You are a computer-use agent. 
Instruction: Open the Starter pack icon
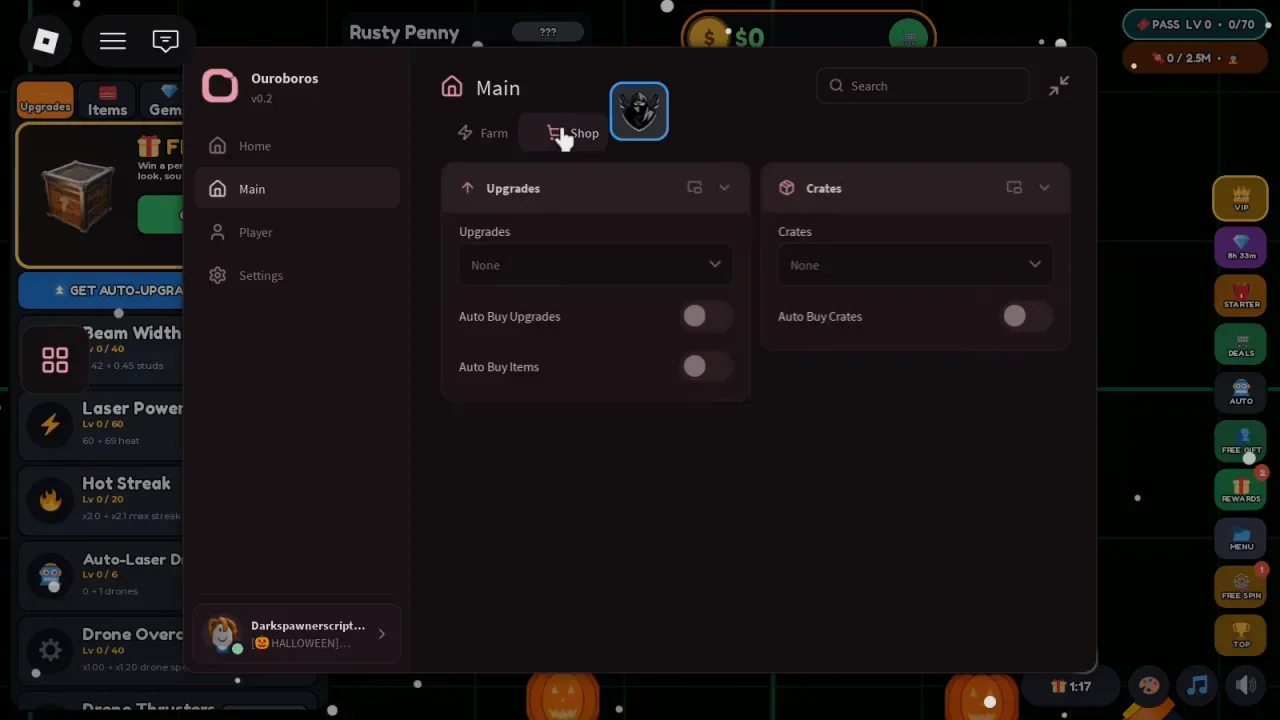pos(1241,295)
